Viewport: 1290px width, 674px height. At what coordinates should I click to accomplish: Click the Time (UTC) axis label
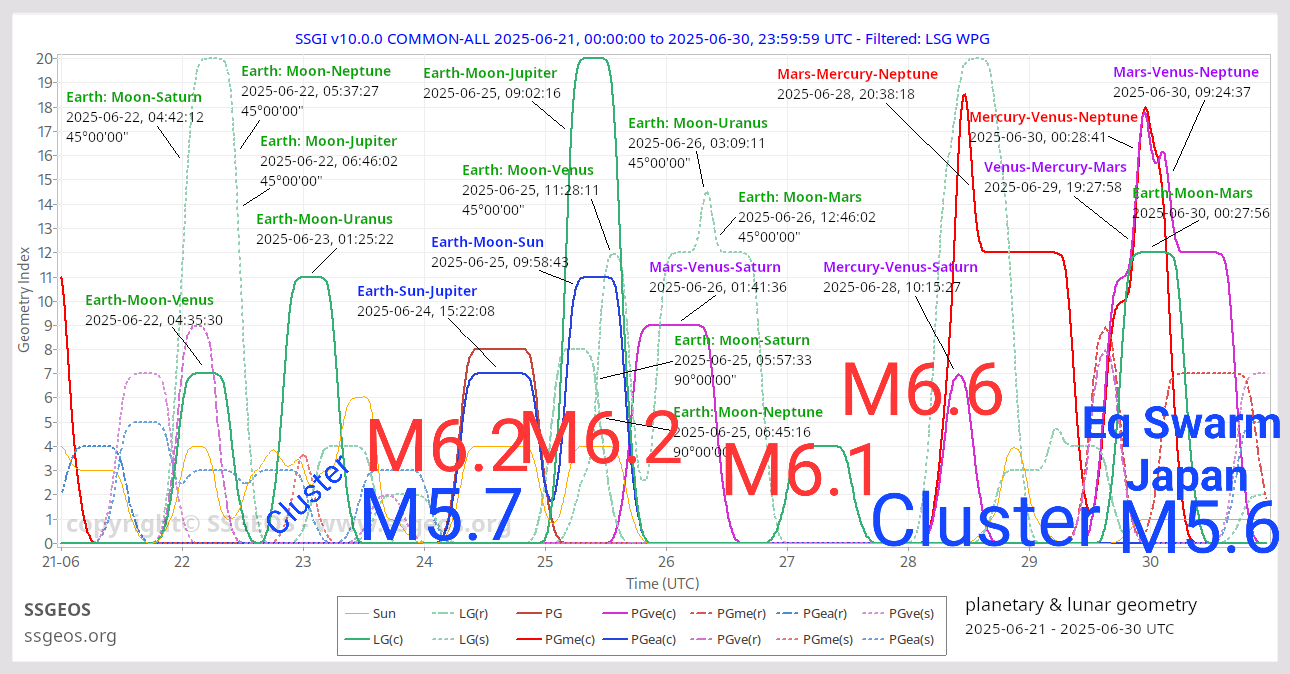tap(662, 583)
